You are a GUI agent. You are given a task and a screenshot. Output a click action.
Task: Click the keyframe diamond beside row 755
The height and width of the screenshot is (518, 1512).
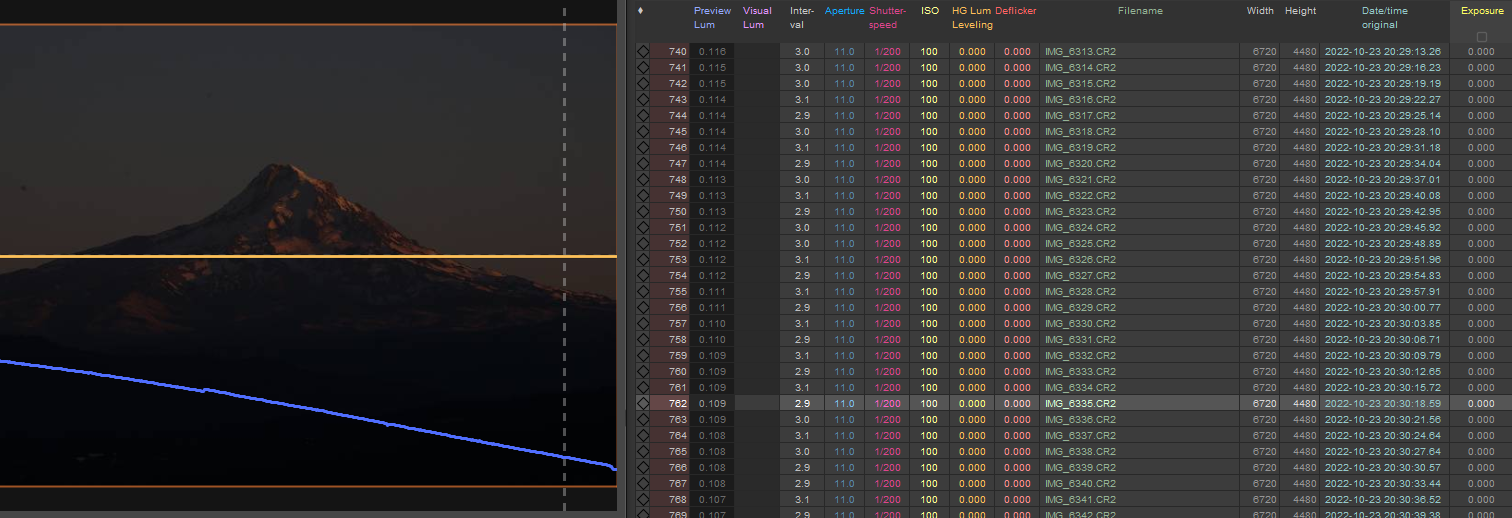coord(642,292)
